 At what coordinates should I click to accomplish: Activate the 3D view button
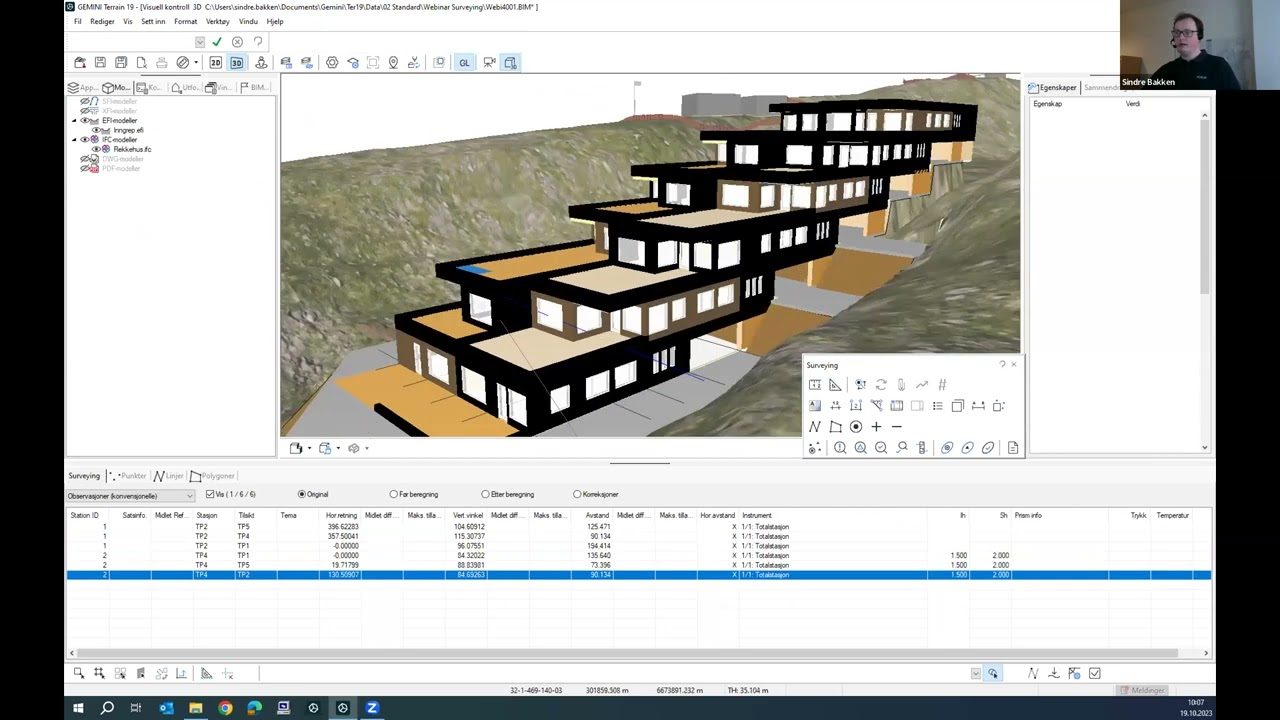click(x=237, y=62)
